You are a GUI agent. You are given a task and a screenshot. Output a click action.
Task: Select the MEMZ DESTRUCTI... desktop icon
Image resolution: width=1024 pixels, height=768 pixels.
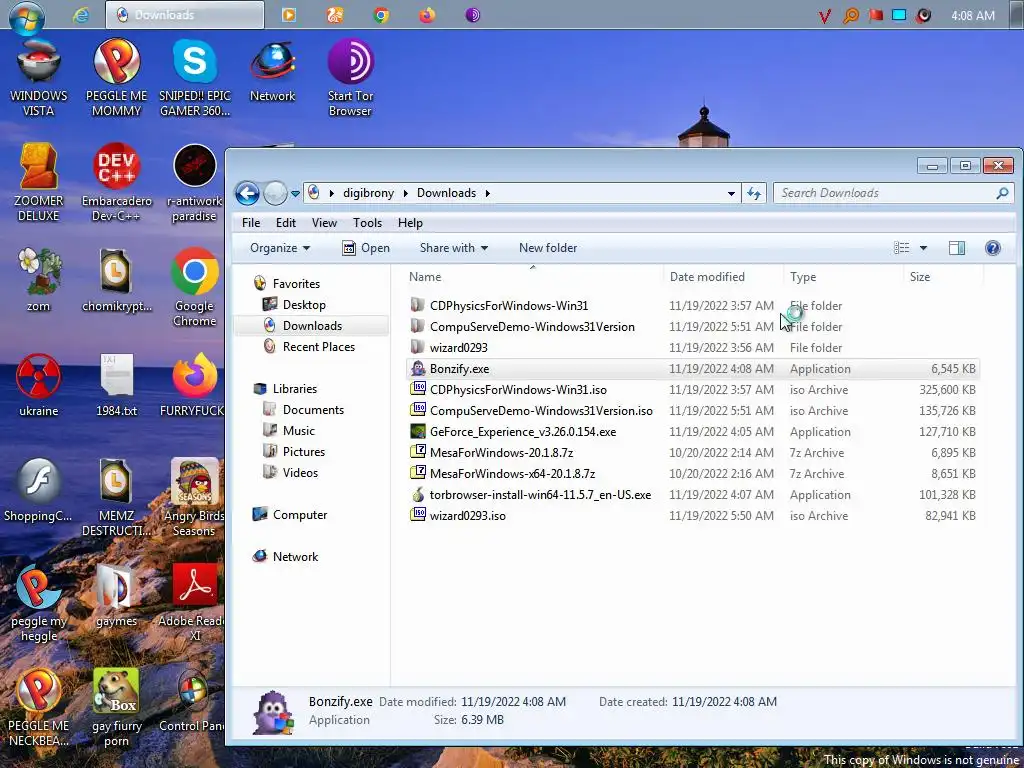pyautogui.click(x=116, y=498)
